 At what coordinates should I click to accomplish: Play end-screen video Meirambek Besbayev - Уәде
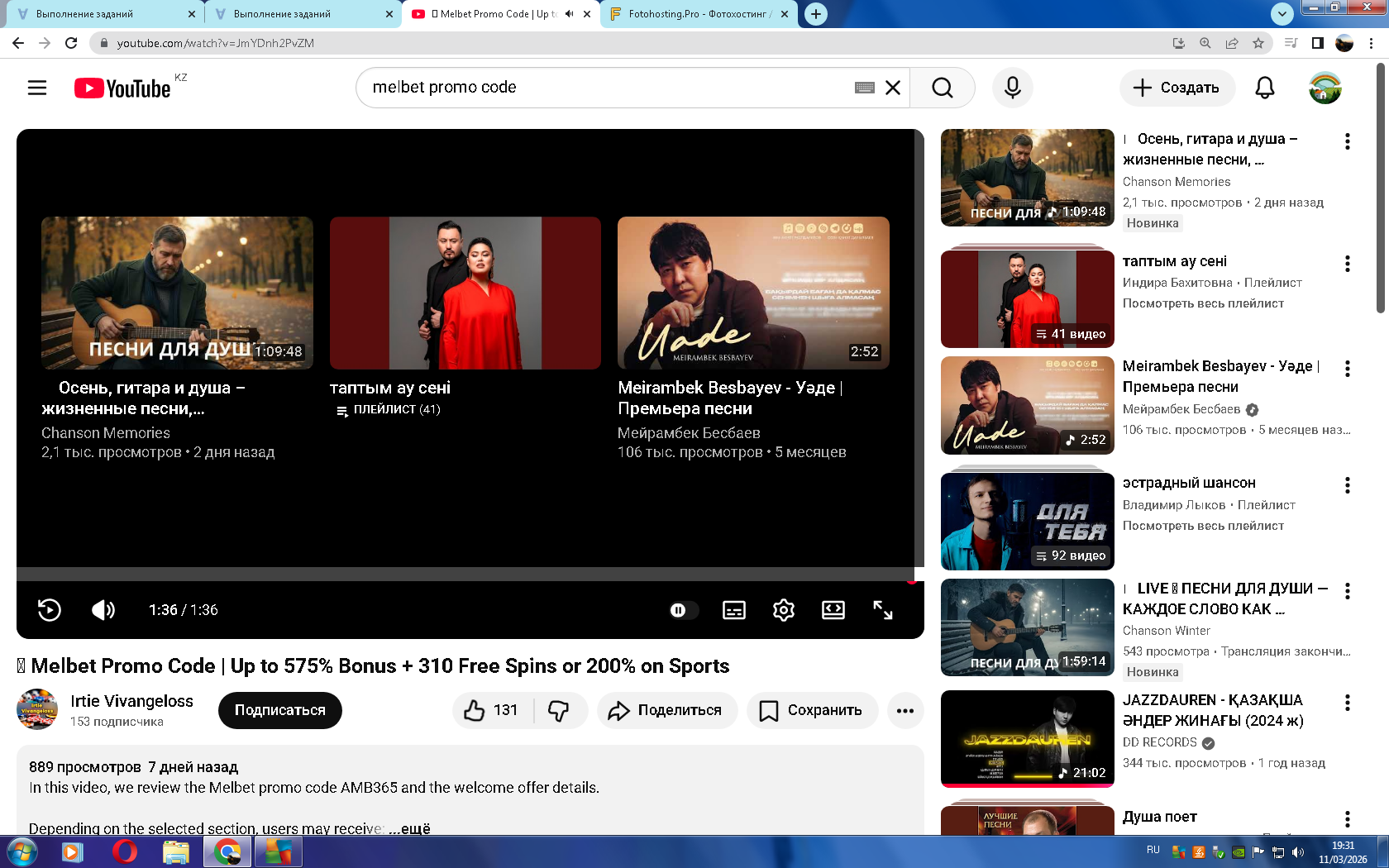[753, 293]
